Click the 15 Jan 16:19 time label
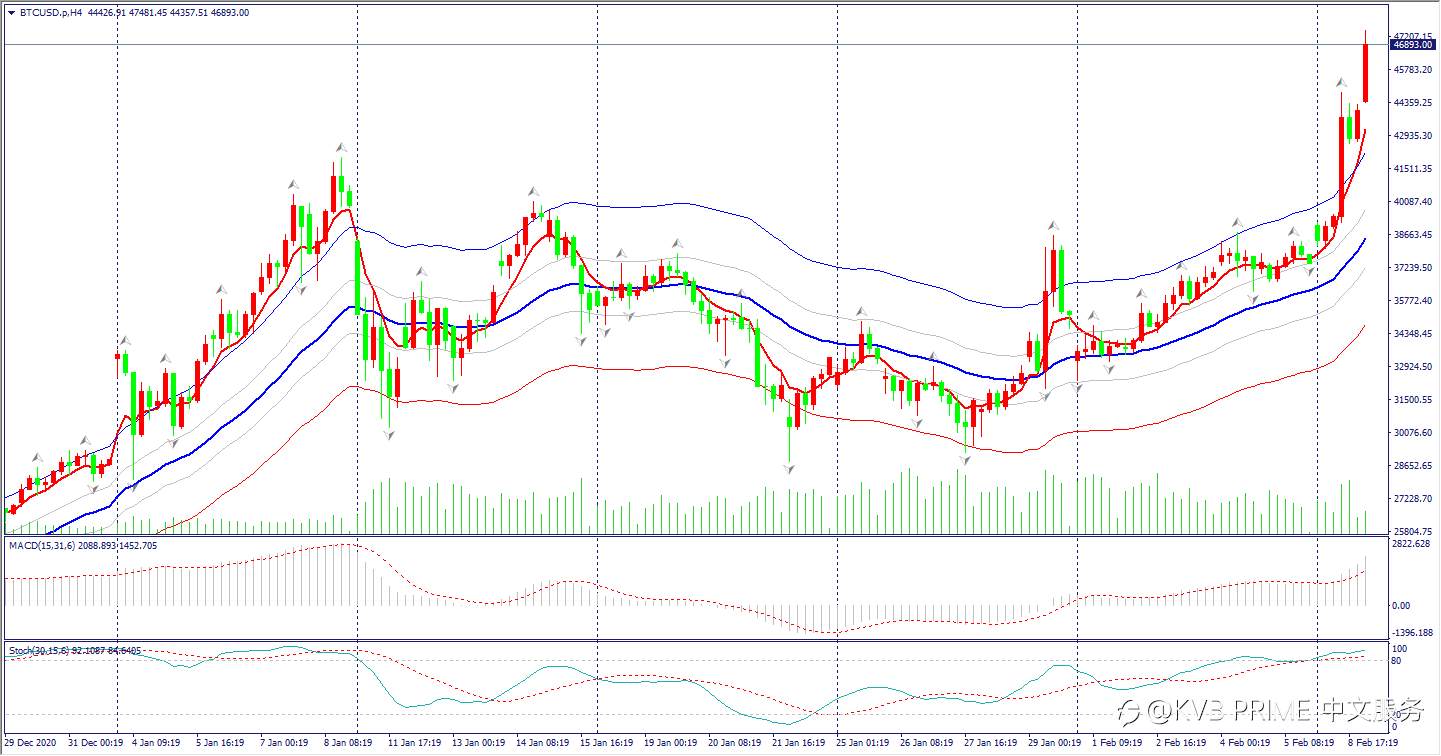1441x756 pixels. point(606,743)
